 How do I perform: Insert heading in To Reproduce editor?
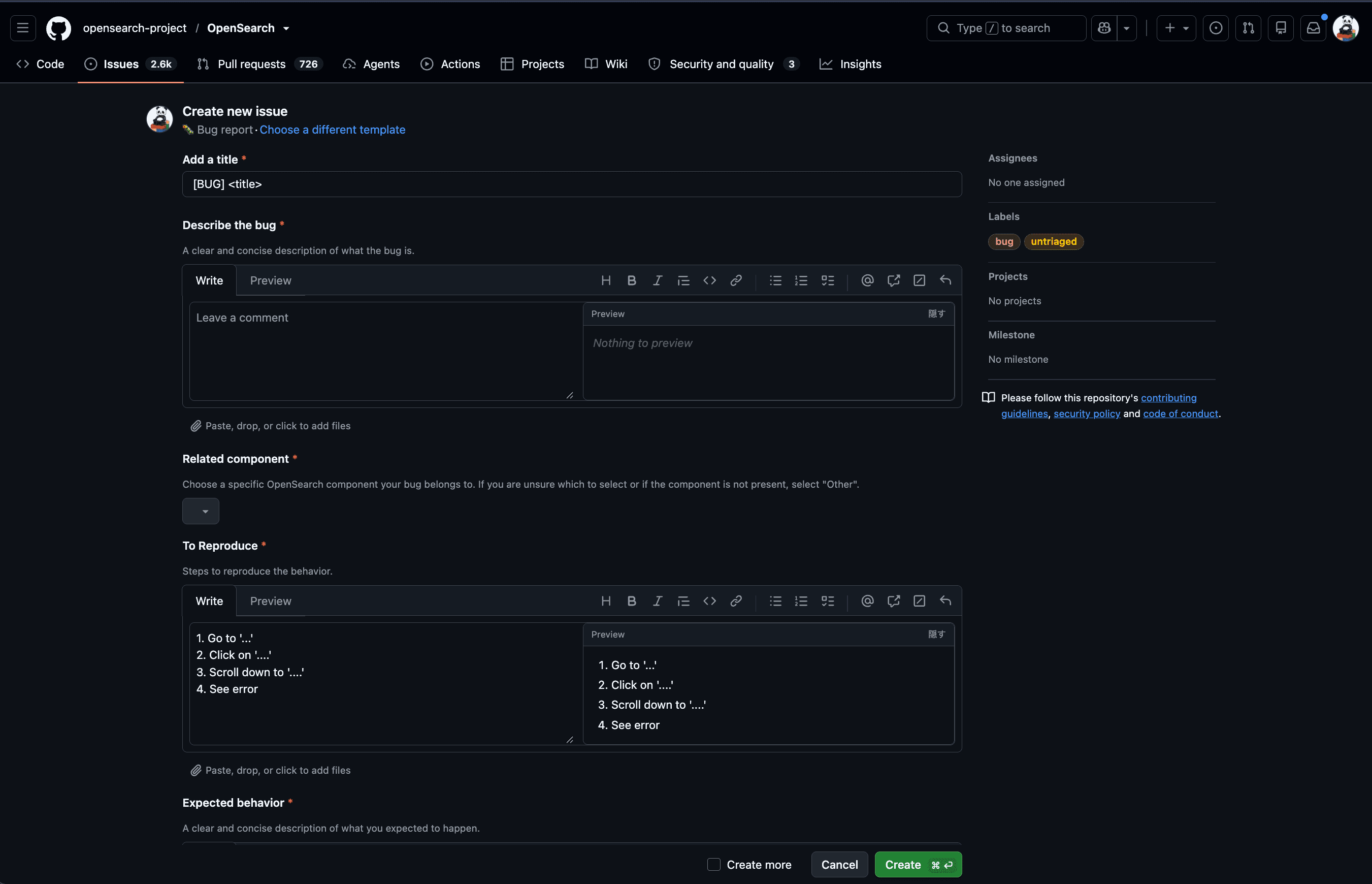[606, 601]
